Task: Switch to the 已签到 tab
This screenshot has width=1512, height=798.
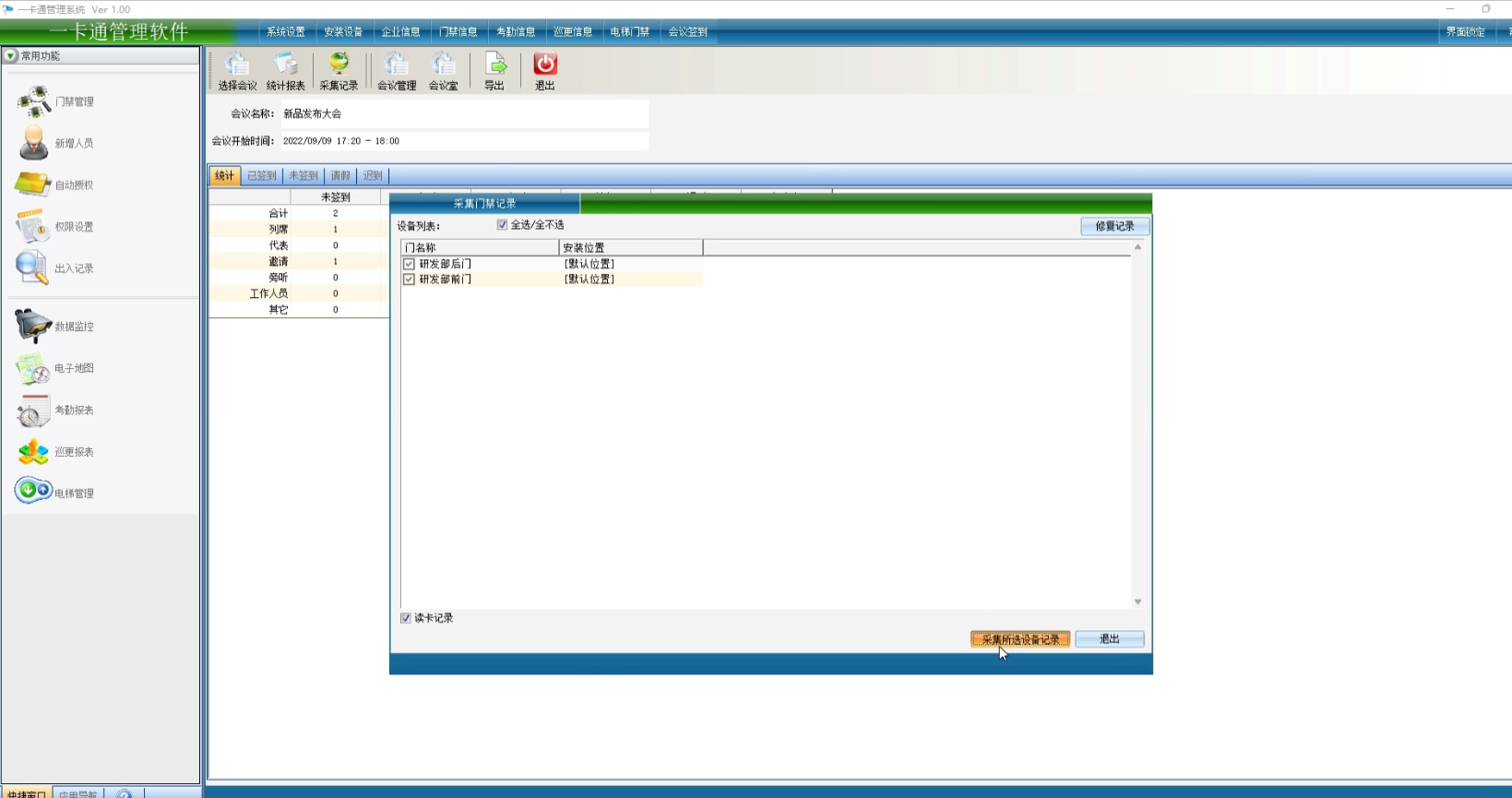Action: tap(261, 175)
